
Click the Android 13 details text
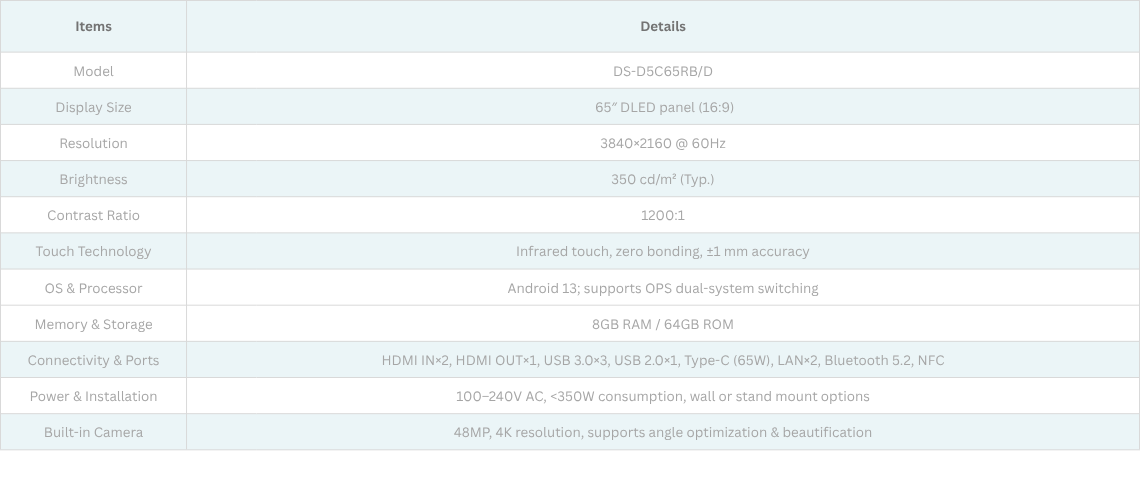pyautogui.click(x=663, y=288)
